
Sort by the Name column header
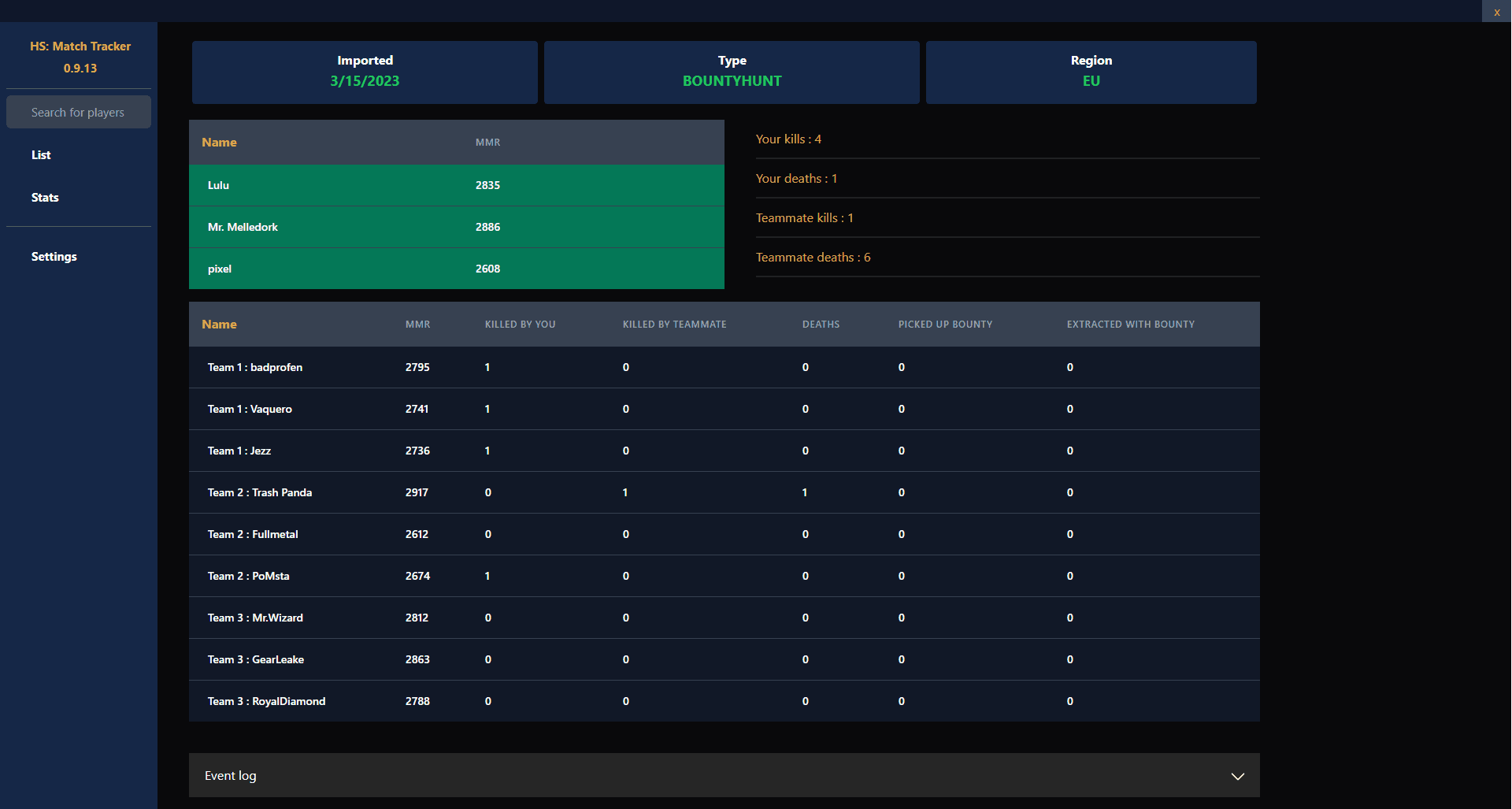(x=219, y=324)
